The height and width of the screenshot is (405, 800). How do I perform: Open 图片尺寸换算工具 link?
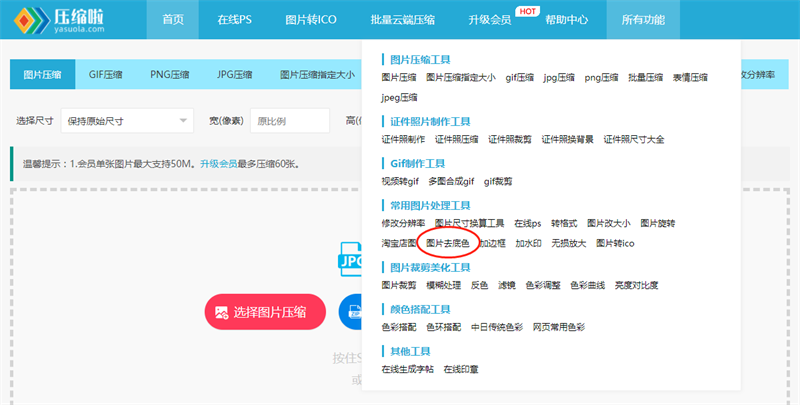click(x=469, y=223)
